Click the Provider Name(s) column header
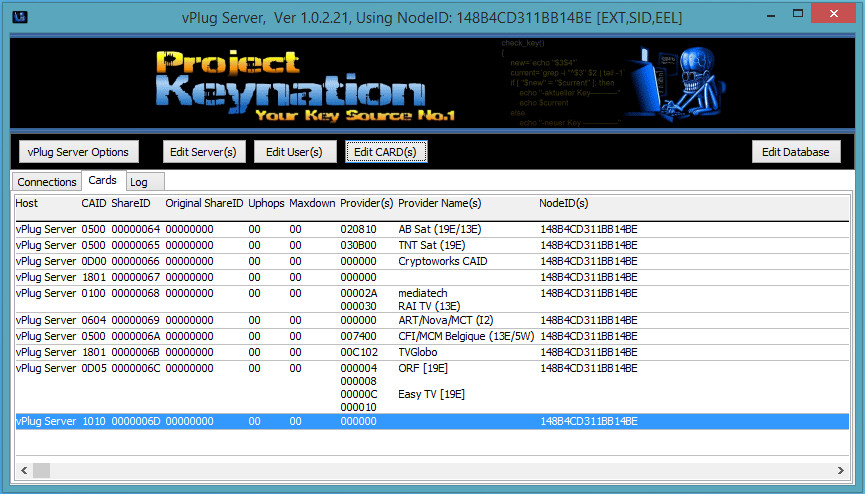The image size is (865, 494). (x=440, y=203)
